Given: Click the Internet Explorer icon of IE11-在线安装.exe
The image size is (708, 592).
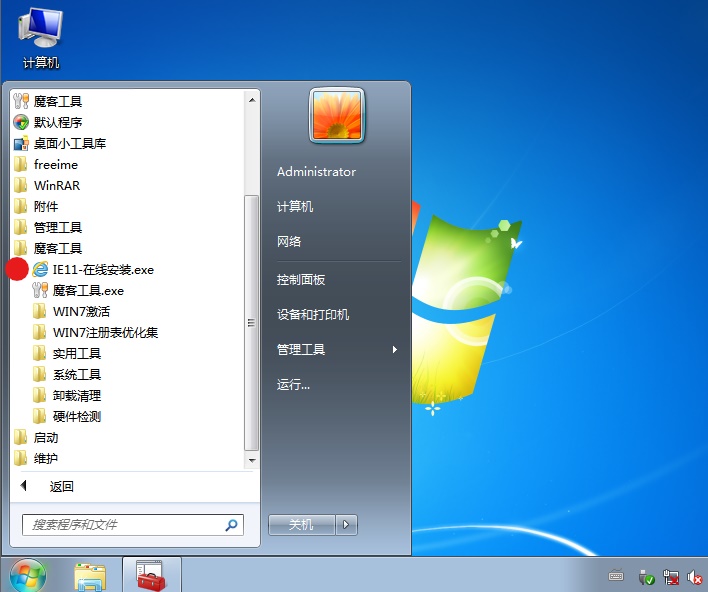Looking at the screenshot, I should tap(40, 270).
